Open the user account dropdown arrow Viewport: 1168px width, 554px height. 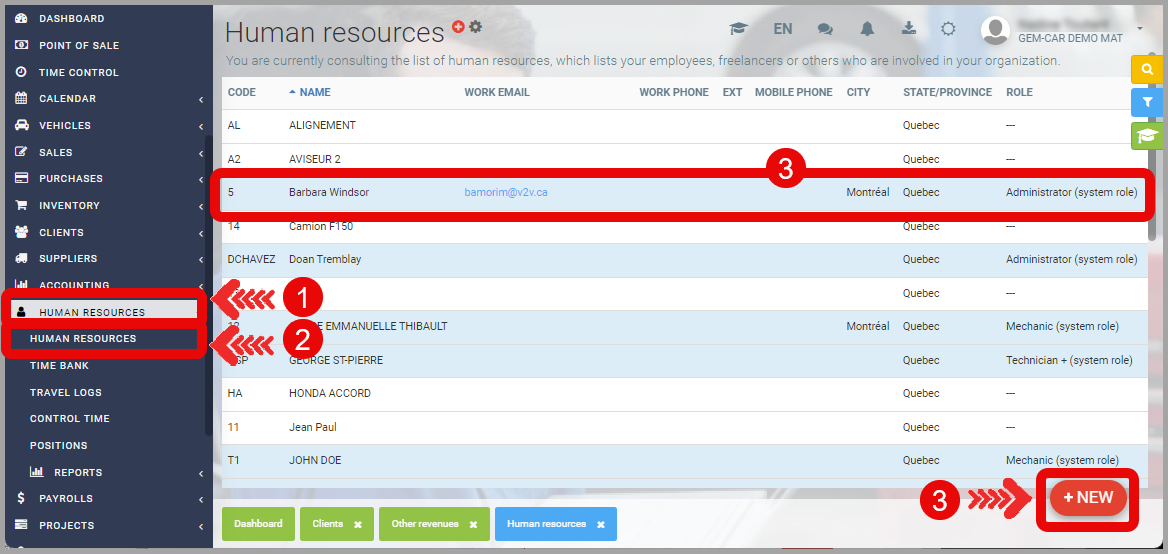tap(1139, 28)
